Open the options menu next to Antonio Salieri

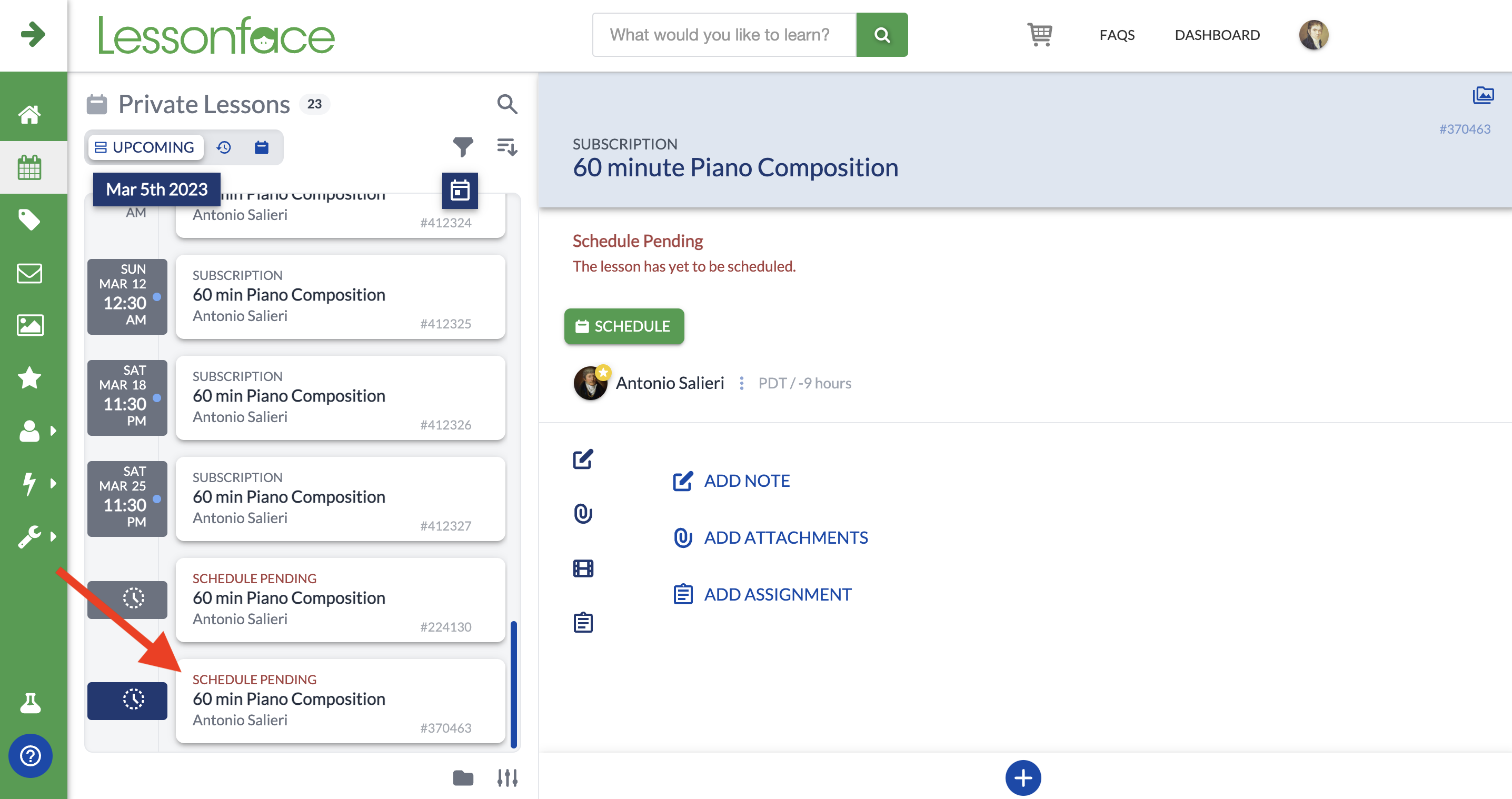click(x=741, y=383)
